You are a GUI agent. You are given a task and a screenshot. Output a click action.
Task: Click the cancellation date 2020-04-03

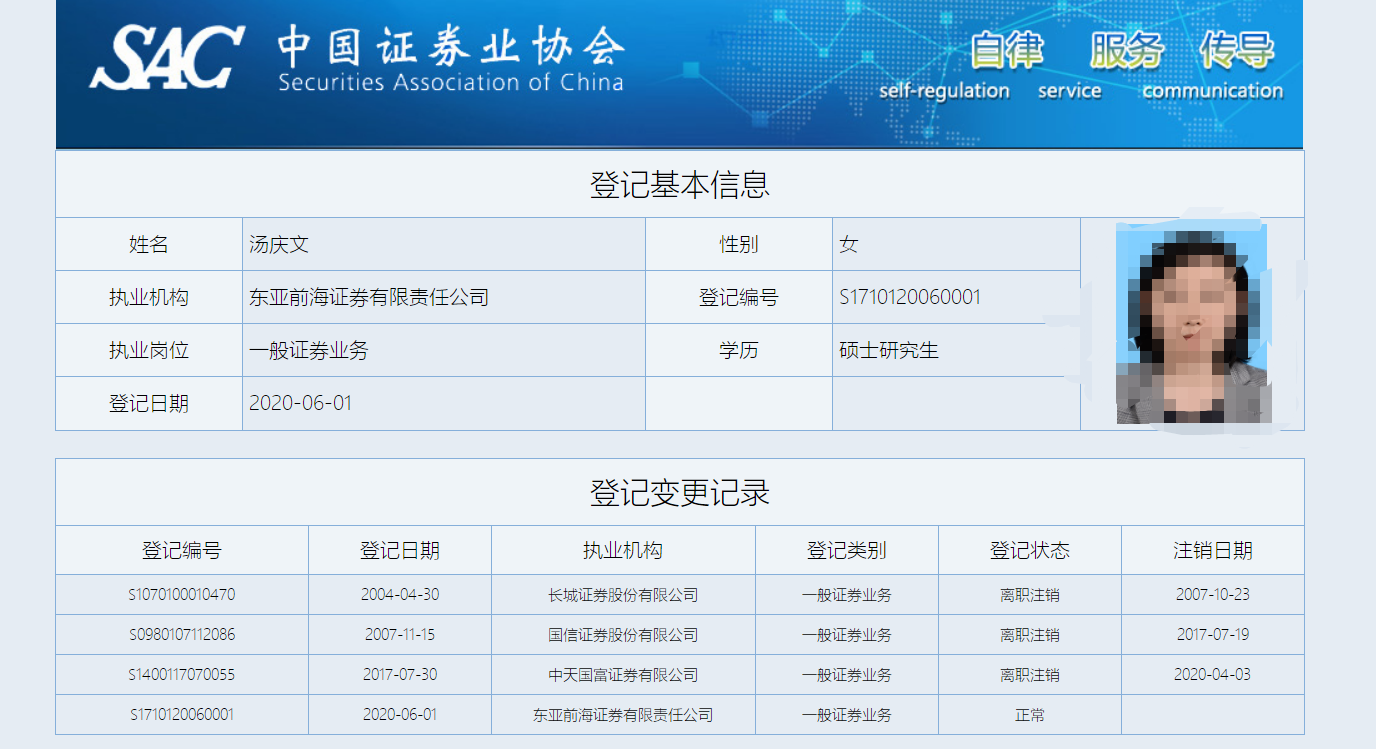[1213, 675]
